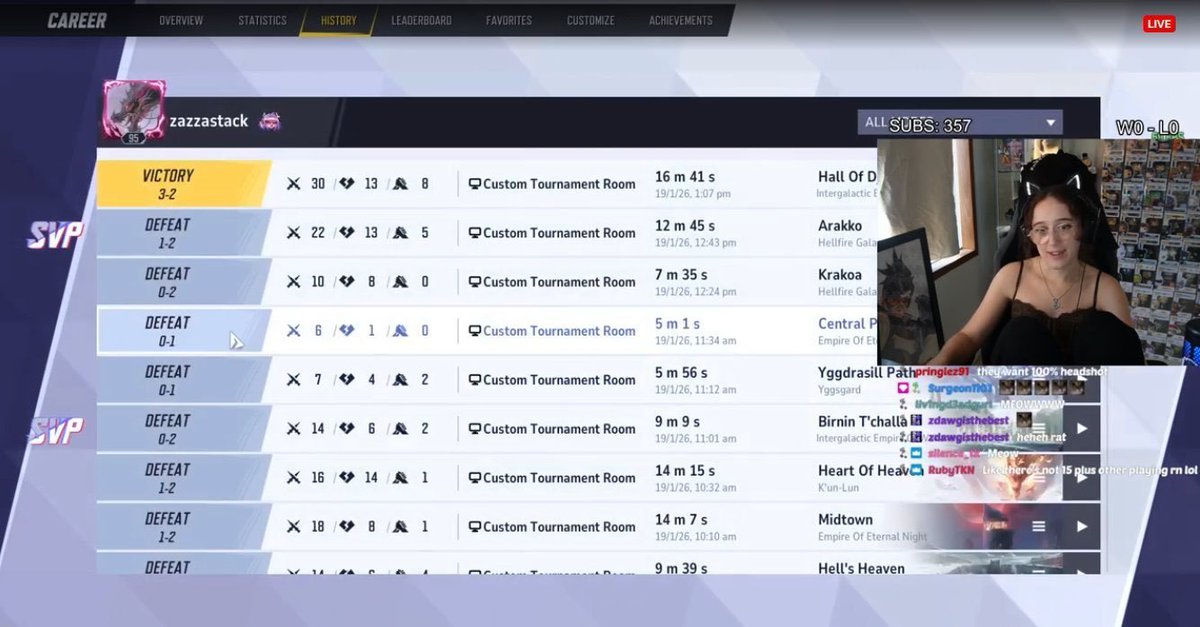Click the Arakko map name
The image size is (1200, 627).
click(x=840, y=226)
